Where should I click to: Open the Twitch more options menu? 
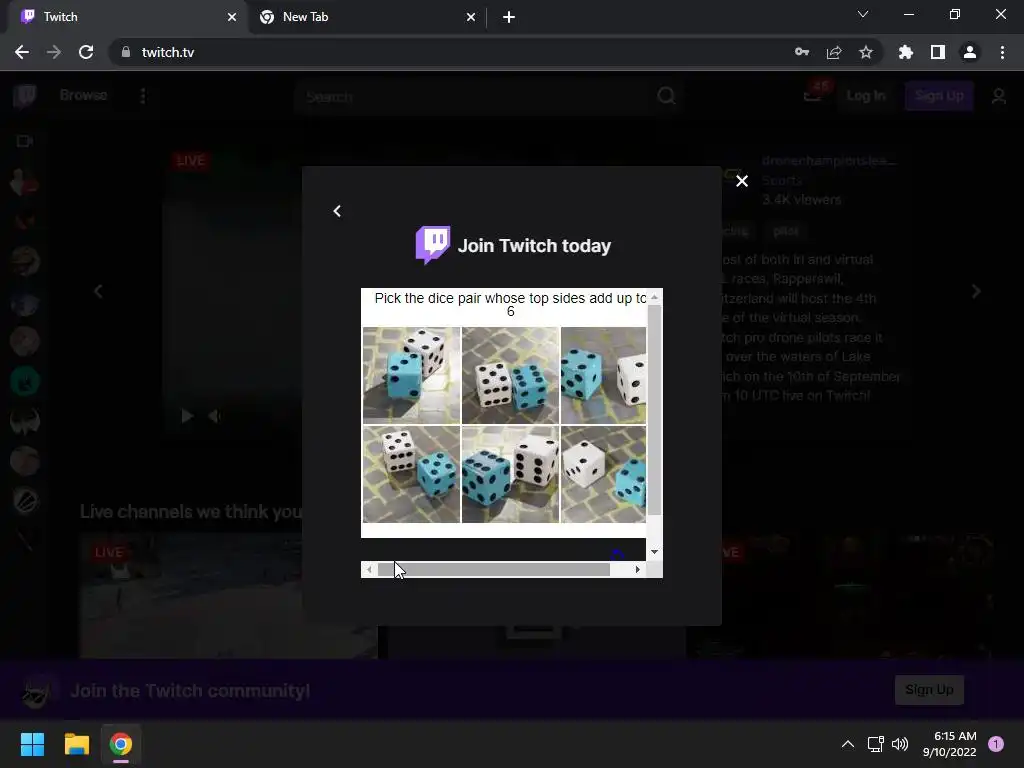[x=143, y=96]
